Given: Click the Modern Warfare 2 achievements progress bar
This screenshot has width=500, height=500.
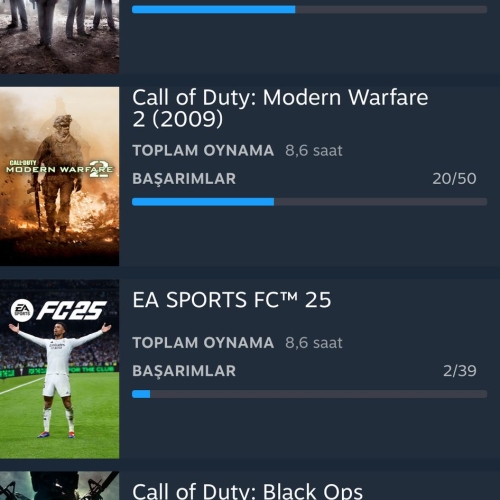Looking at the screenshot, I should pos(309,202).
